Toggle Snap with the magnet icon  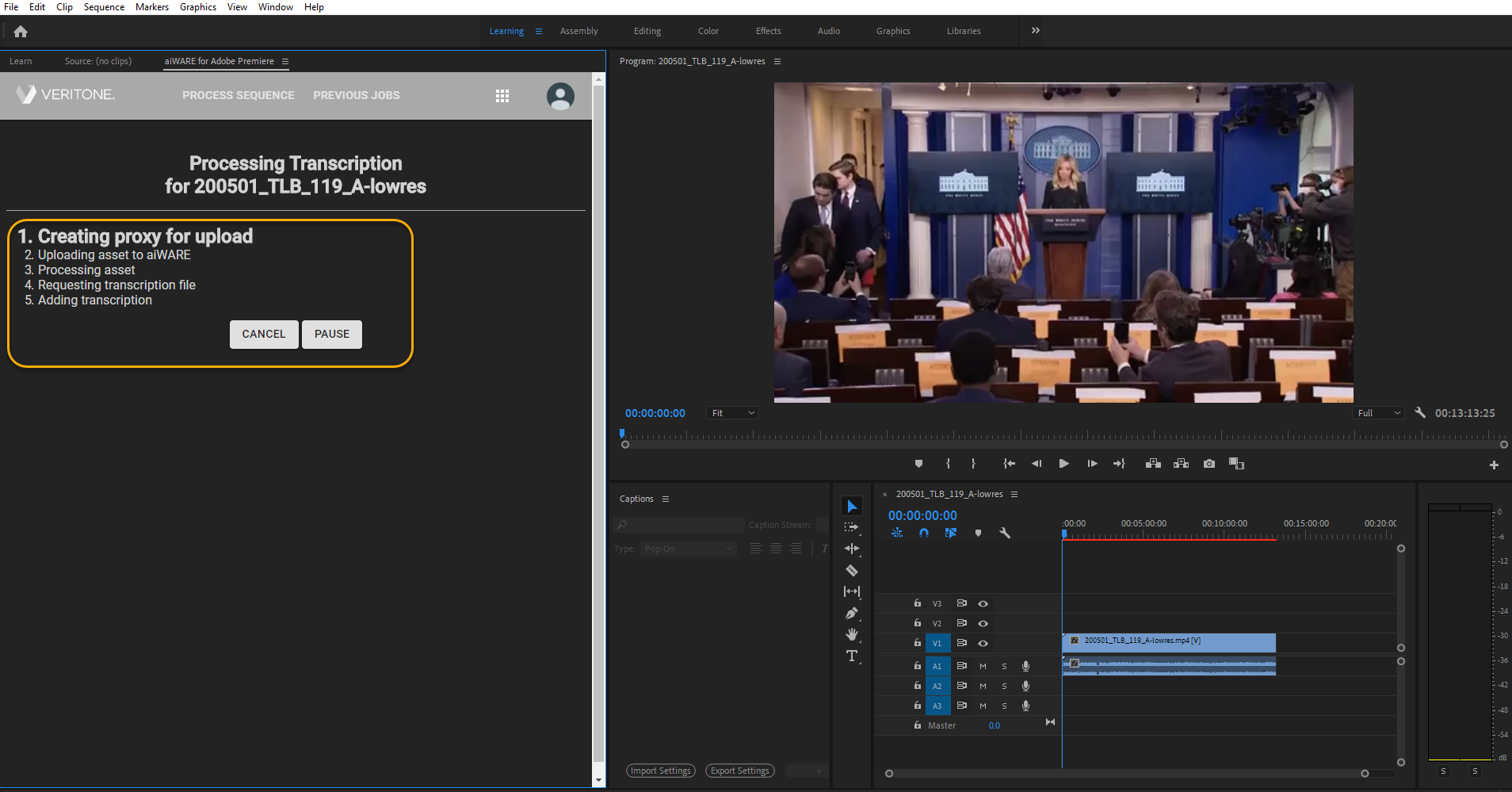click(x=925, y=533)
